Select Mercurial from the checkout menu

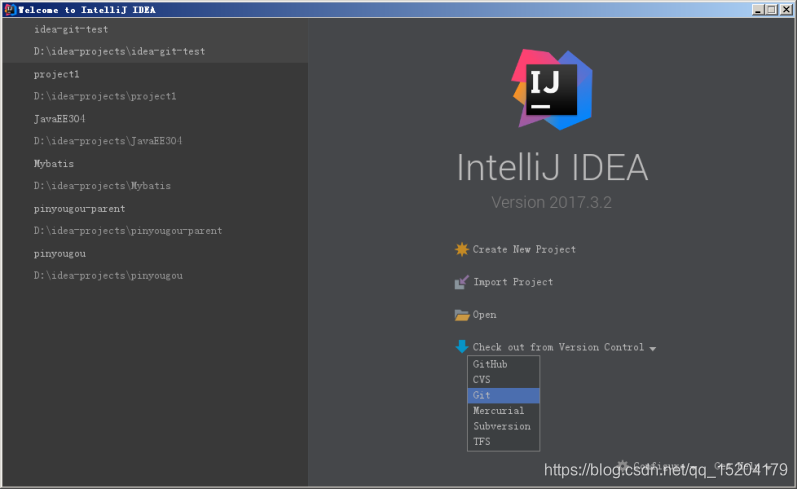coord(503,411)
